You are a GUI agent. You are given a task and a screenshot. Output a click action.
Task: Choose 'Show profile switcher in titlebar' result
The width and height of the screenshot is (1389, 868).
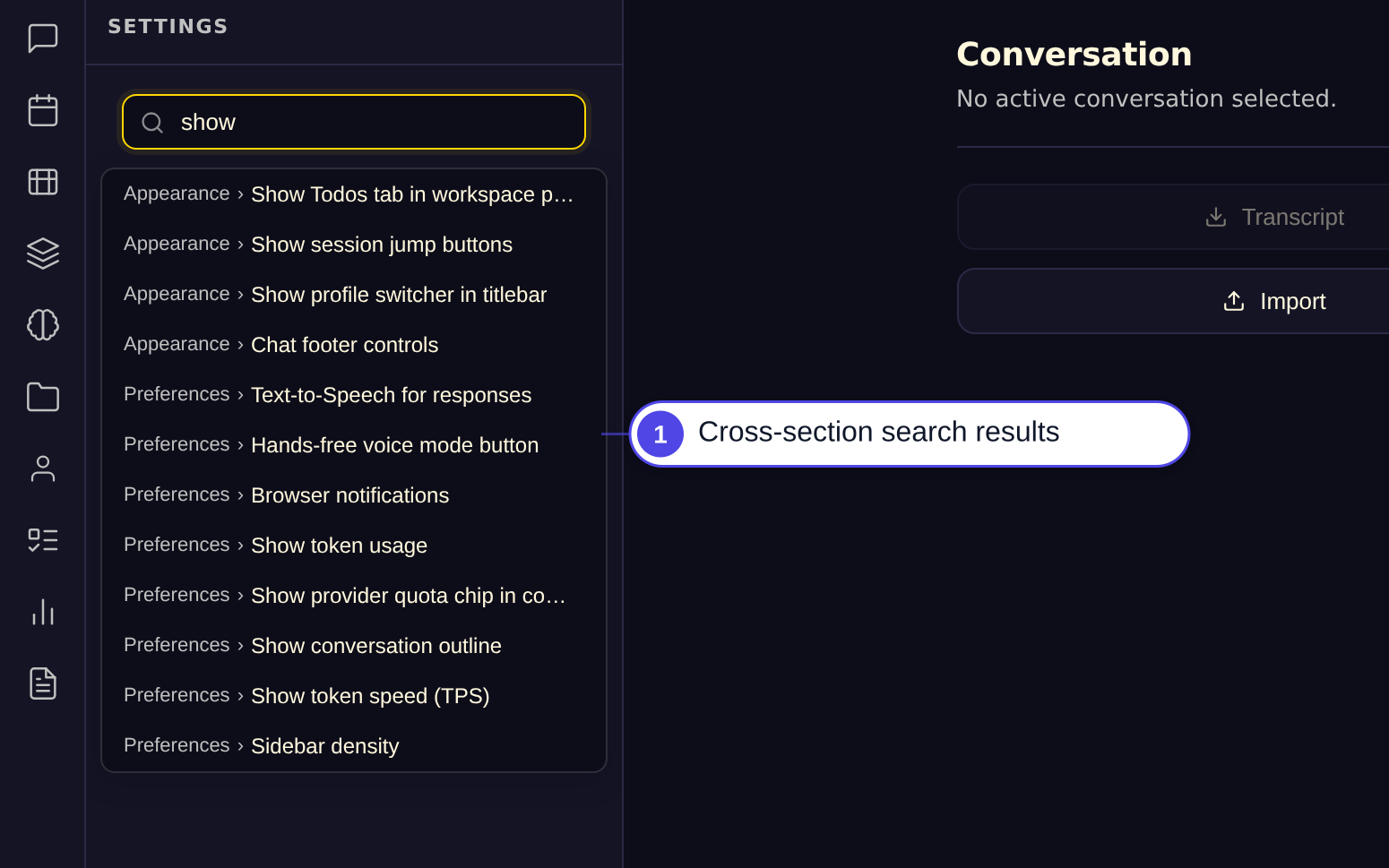click(x=354, y=295)
